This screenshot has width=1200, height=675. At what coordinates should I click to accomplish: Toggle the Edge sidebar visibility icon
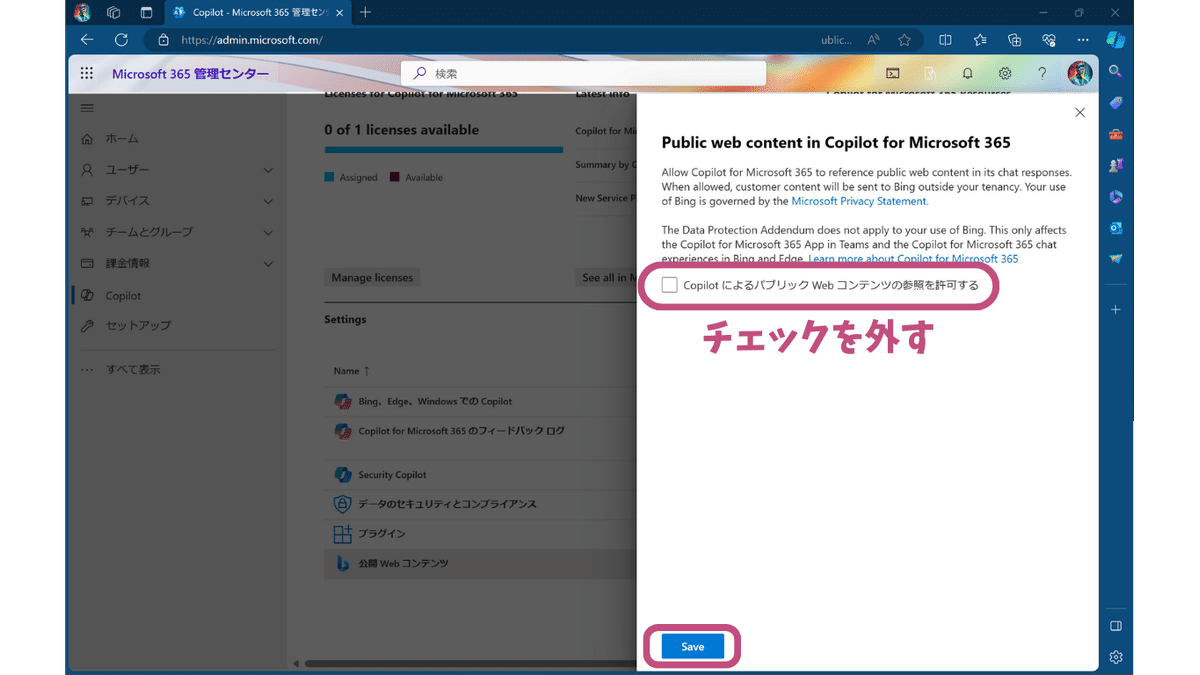click(x=1116, y=626)
